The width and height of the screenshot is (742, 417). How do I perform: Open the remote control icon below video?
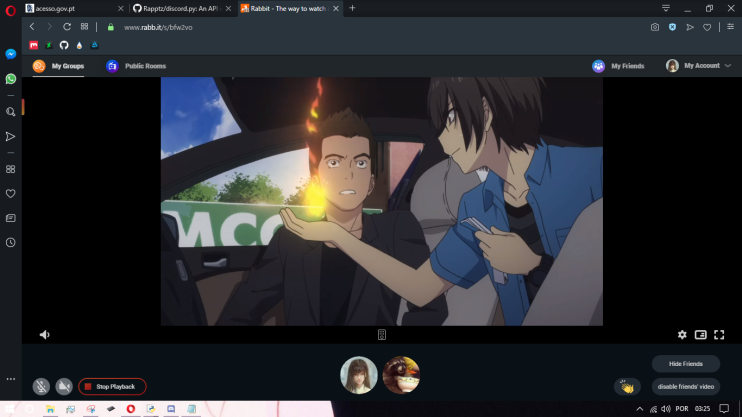pyautogui.click(x=382, y=335)
